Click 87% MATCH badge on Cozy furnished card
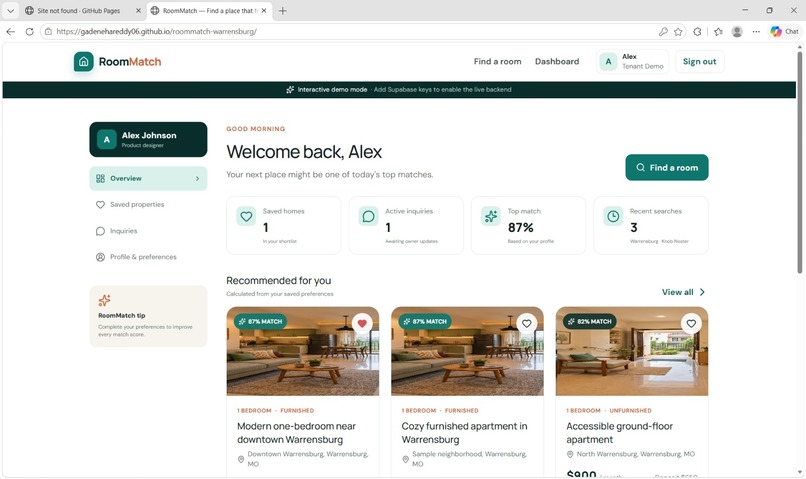806x479 pixels. [x=425, y=322]
